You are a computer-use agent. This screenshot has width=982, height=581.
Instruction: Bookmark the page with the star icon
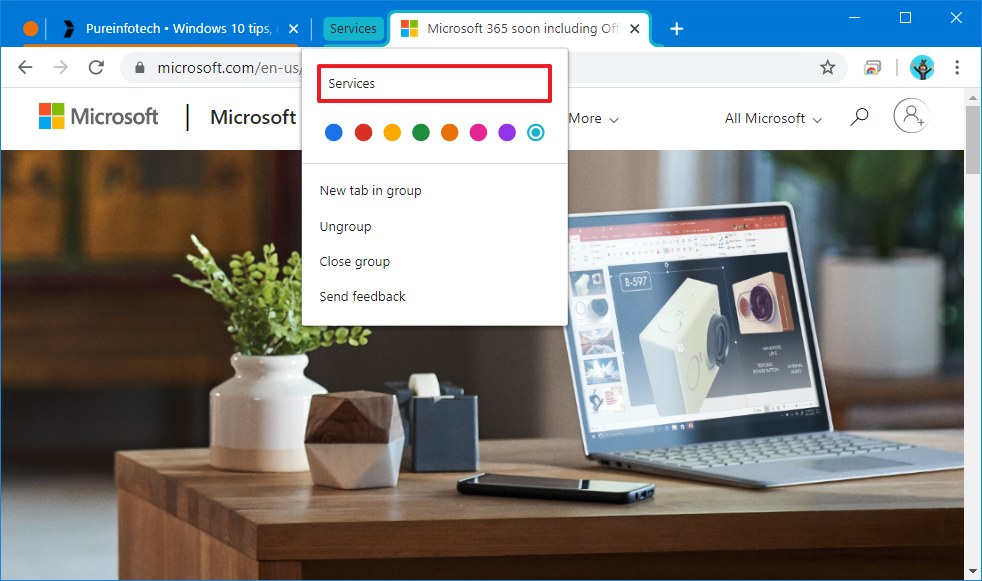828,67
